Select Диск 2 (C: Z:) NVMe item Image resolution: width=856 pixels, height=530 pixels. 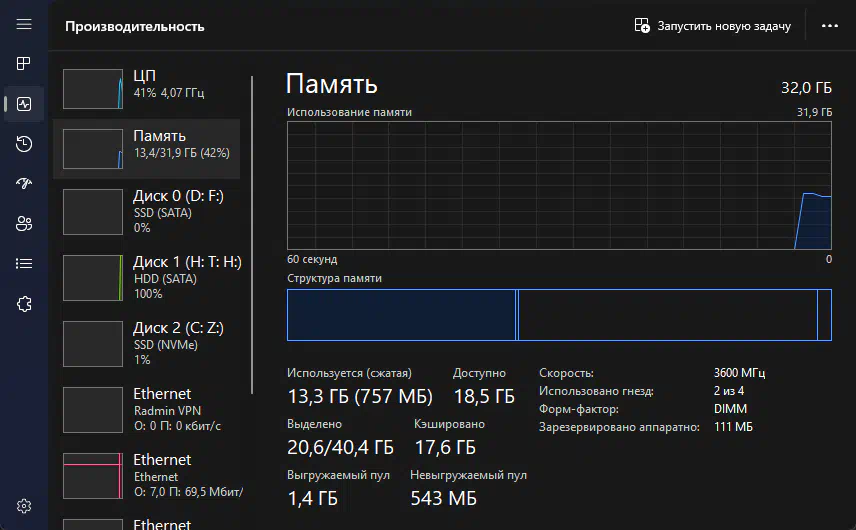pyautogui.click(x=146, y=344)
